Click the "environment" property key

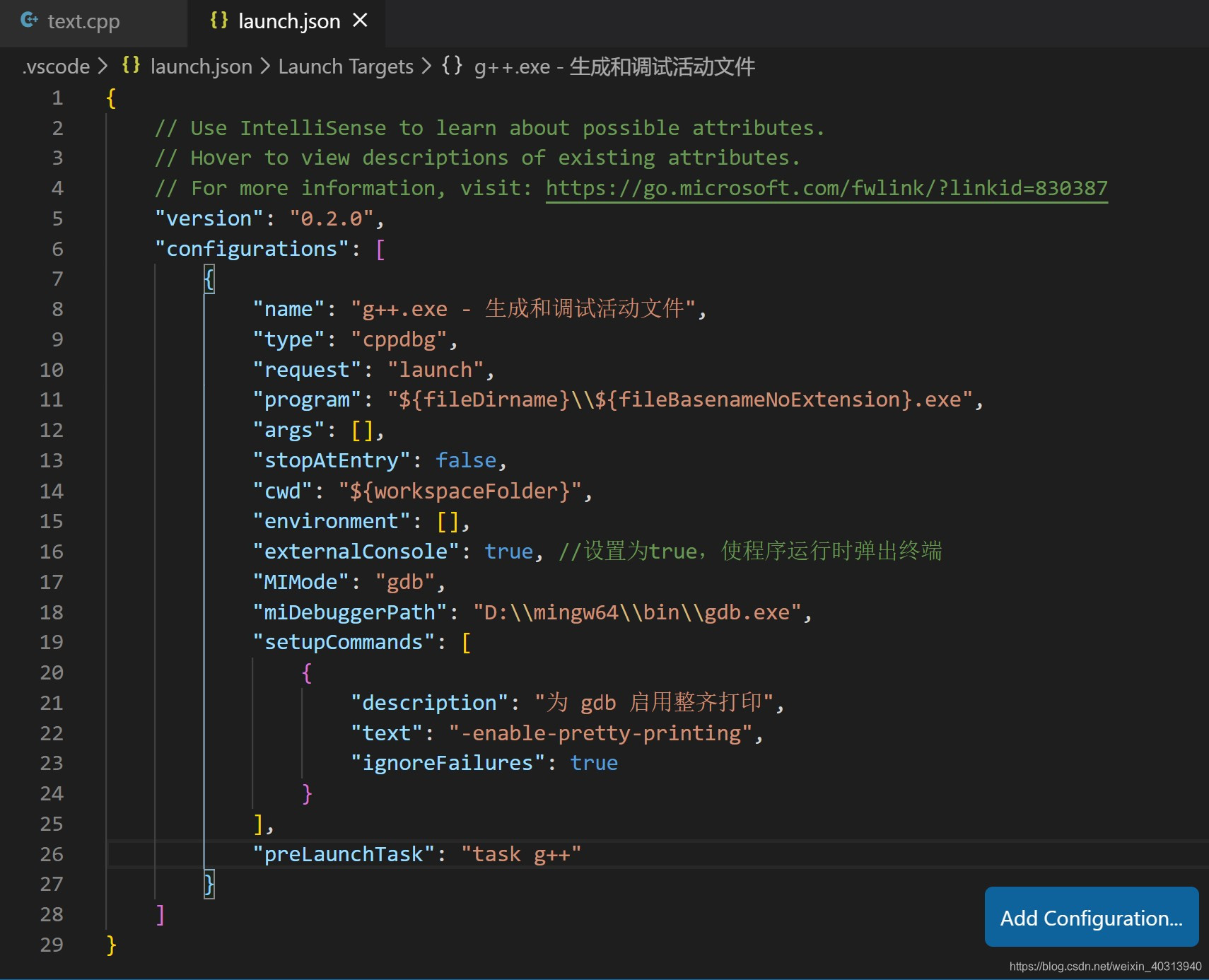pos(332,521)
